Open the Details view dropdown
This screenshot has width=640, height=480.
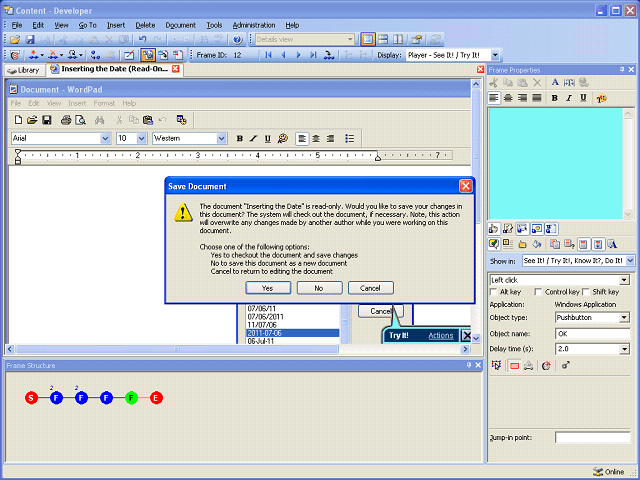tap(350, 40)
